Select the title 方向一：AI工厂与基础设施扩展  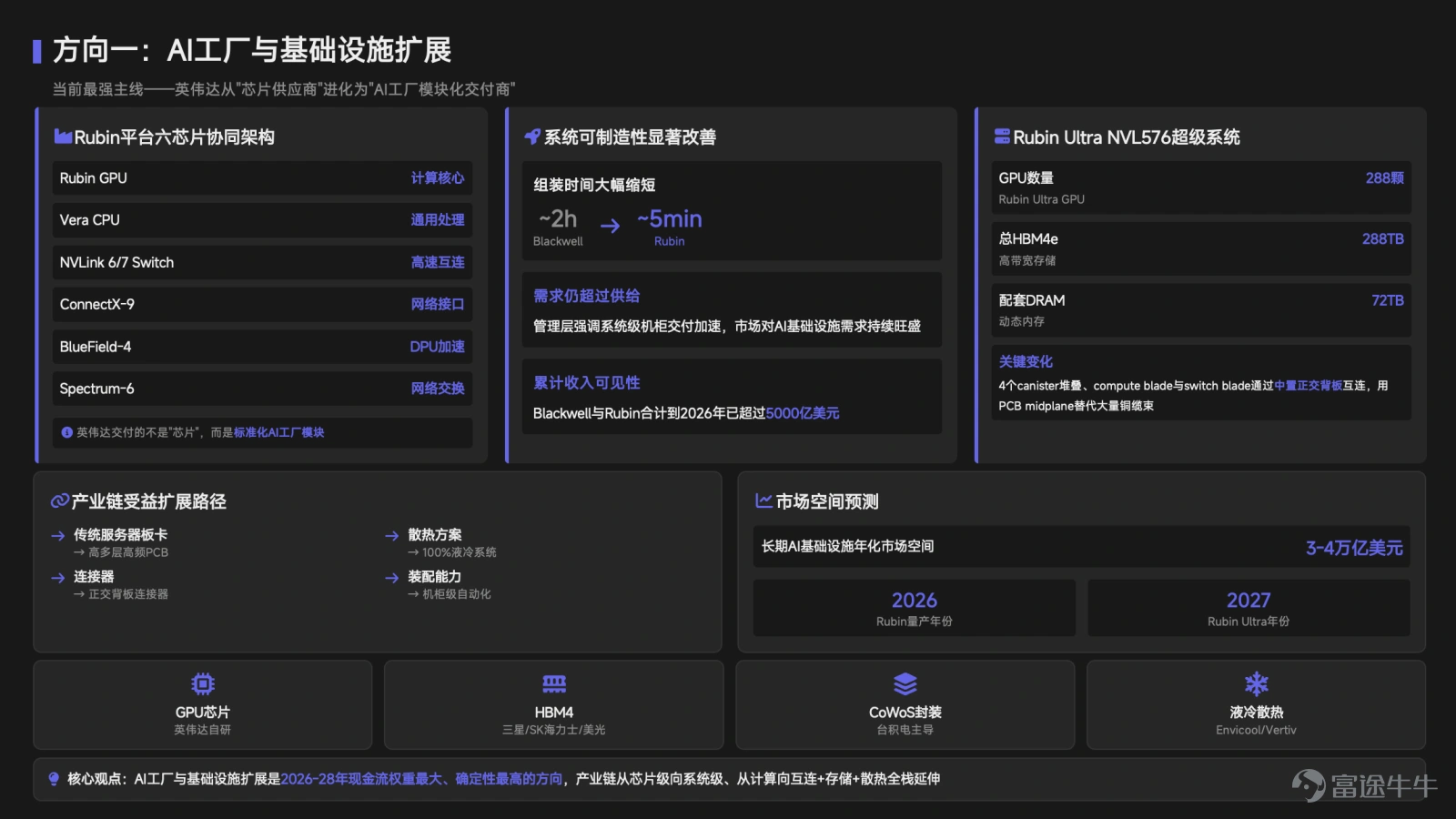[252, 50]
